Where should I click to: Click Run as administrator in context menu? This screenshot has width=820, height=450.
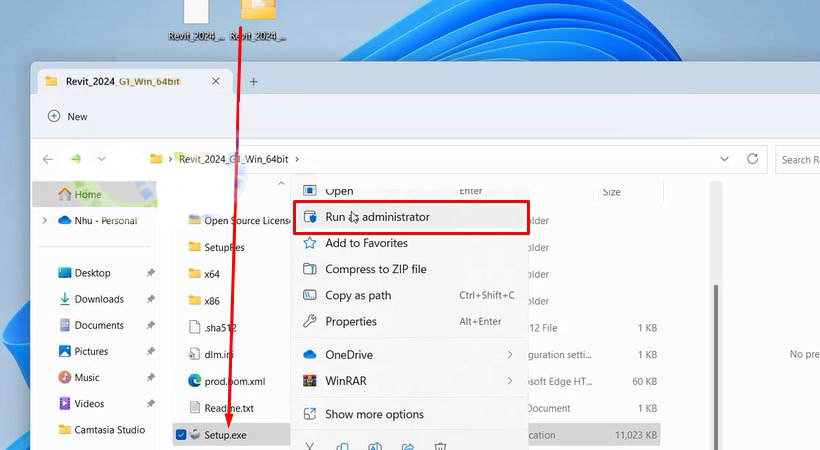point(411,217)
